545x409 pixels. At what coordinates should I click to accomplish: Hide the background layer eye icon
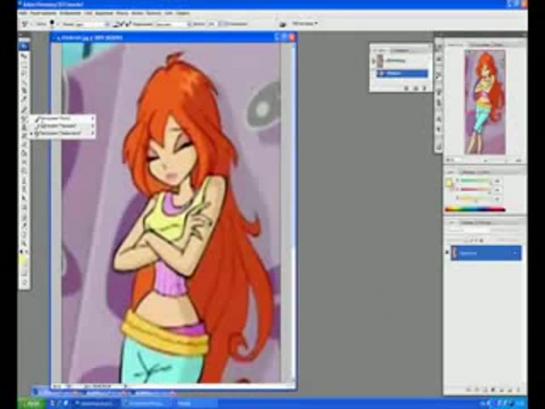pos(448,253)
